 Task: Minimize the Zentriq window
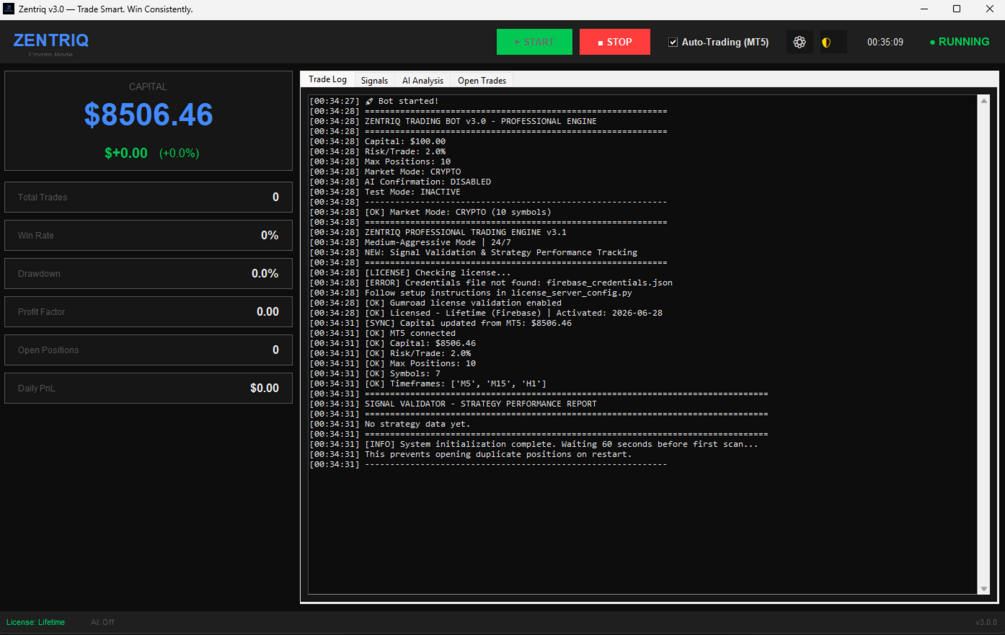pos(924,9)
